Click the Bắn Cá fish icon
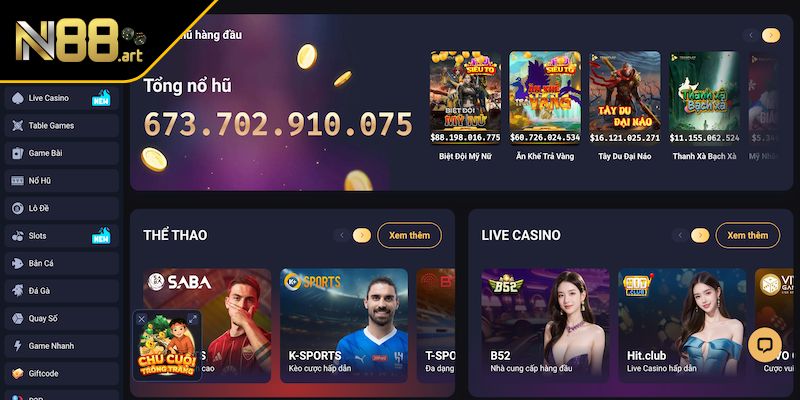The image size is (800, 400). tap(18, 263)
